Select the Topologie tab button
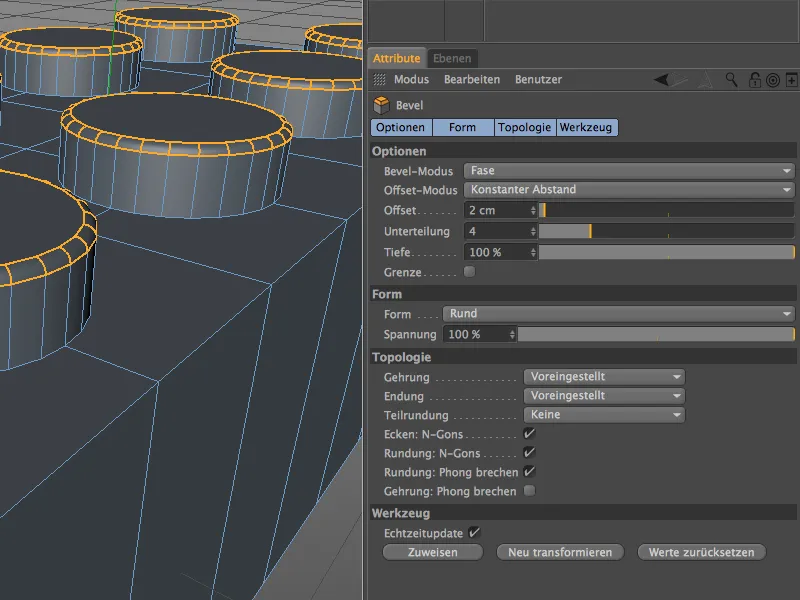The height and width of the screenshot is (600, 800). tap(524, 127)
